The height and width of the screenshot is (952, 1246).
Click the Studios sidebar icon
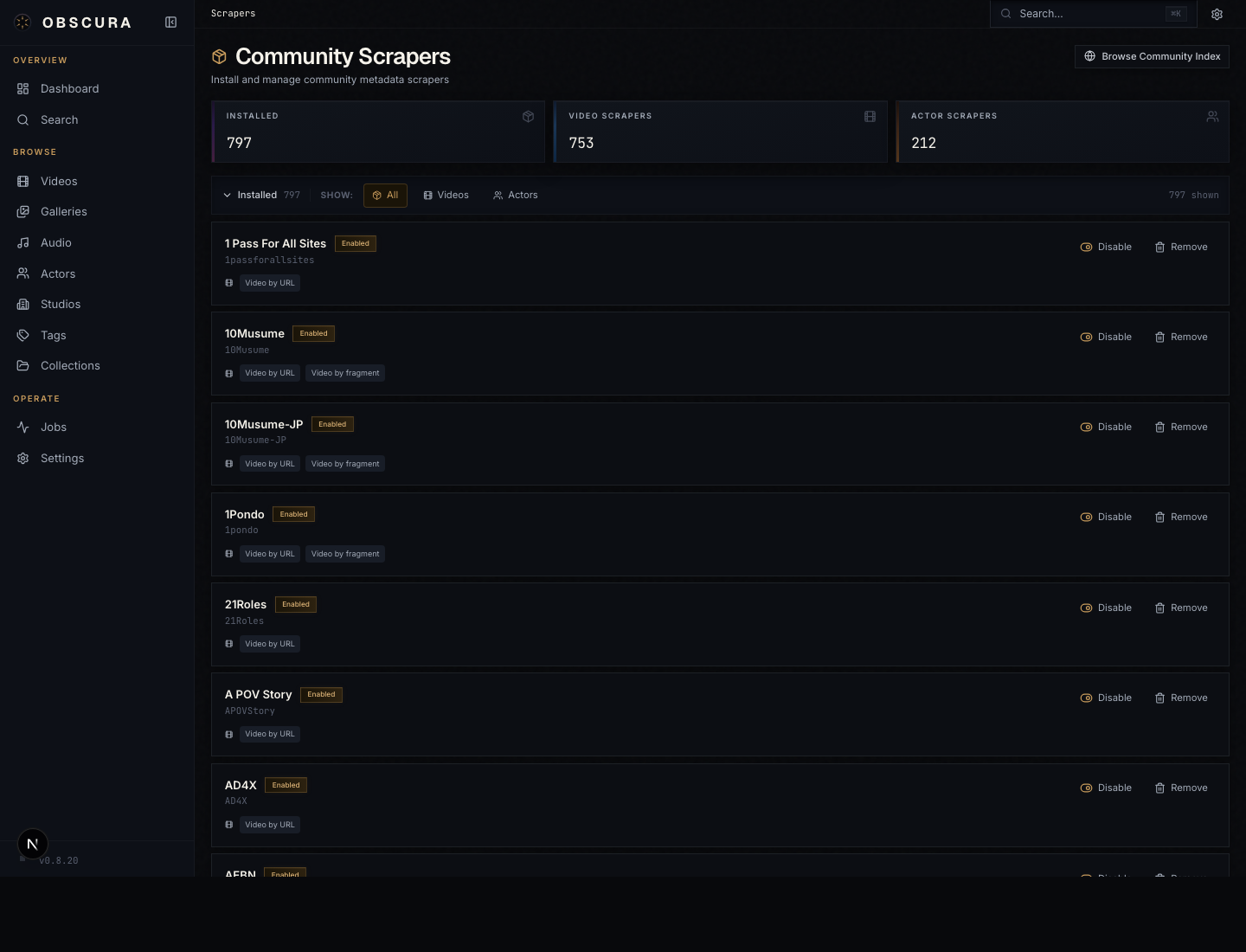pyautogui.click(x=23, y=304)
